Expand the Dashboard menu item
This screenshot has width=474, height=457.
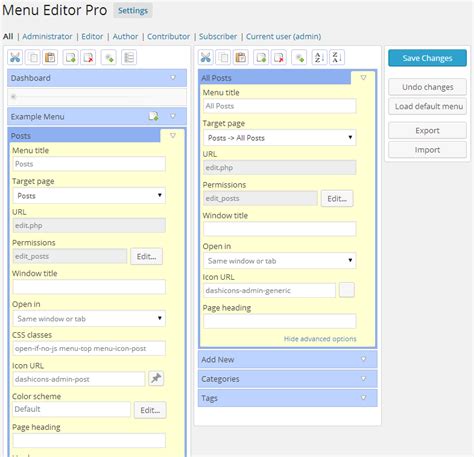click(173, 78)
